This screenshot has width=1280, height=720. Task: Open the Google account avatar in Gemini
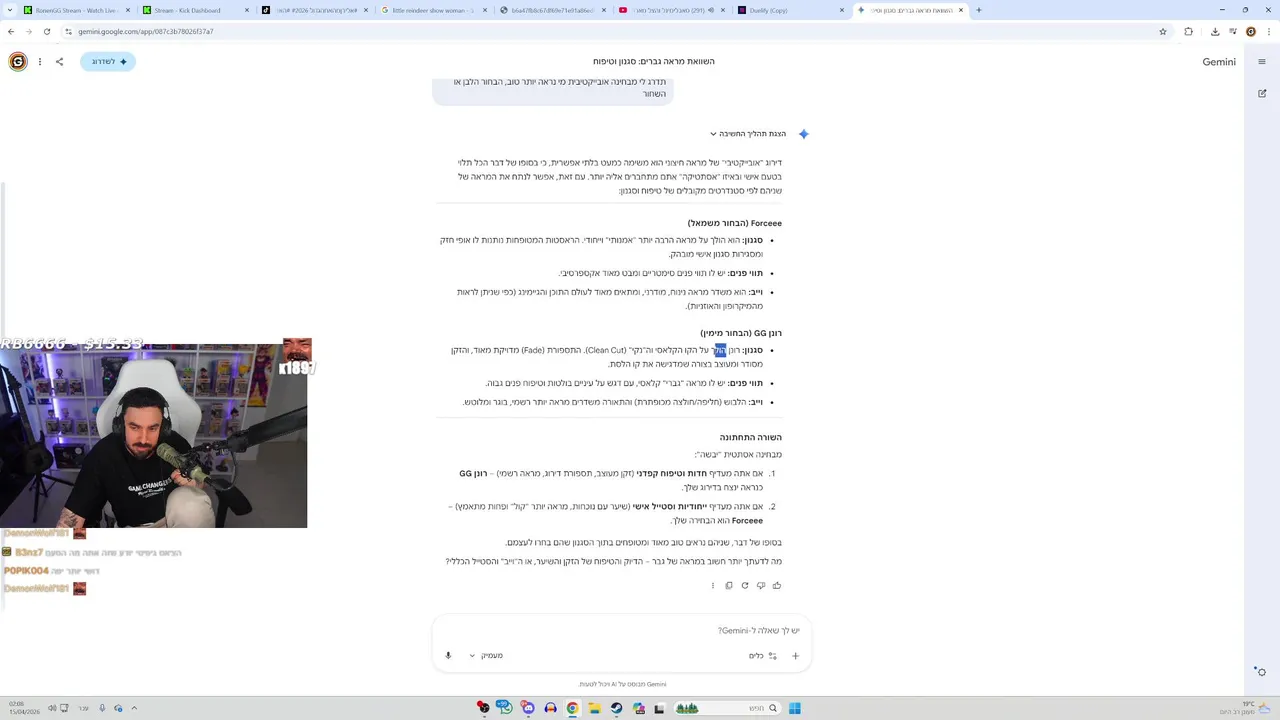pos(18,62)
